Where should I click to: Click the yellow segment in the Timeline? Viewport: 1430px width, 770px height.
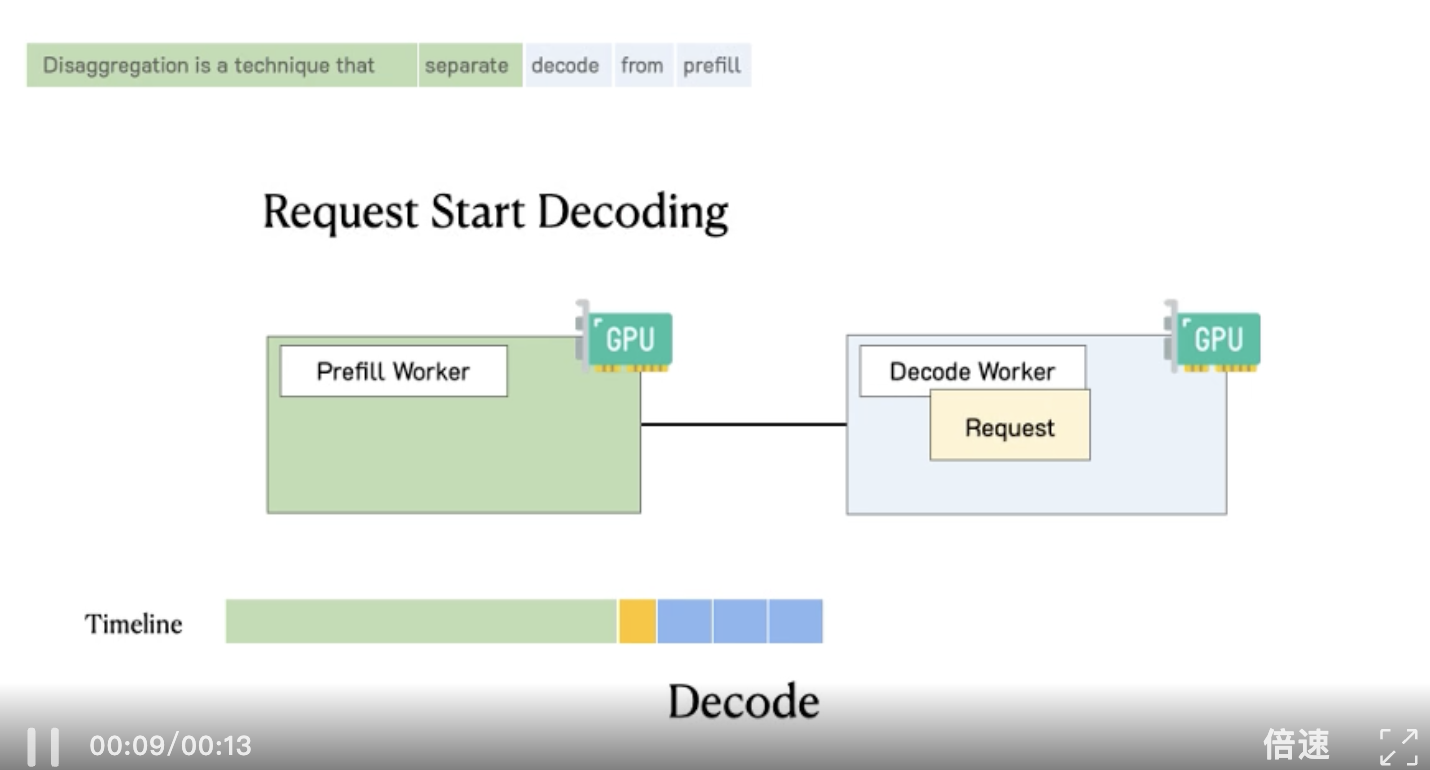click(638, 621)
